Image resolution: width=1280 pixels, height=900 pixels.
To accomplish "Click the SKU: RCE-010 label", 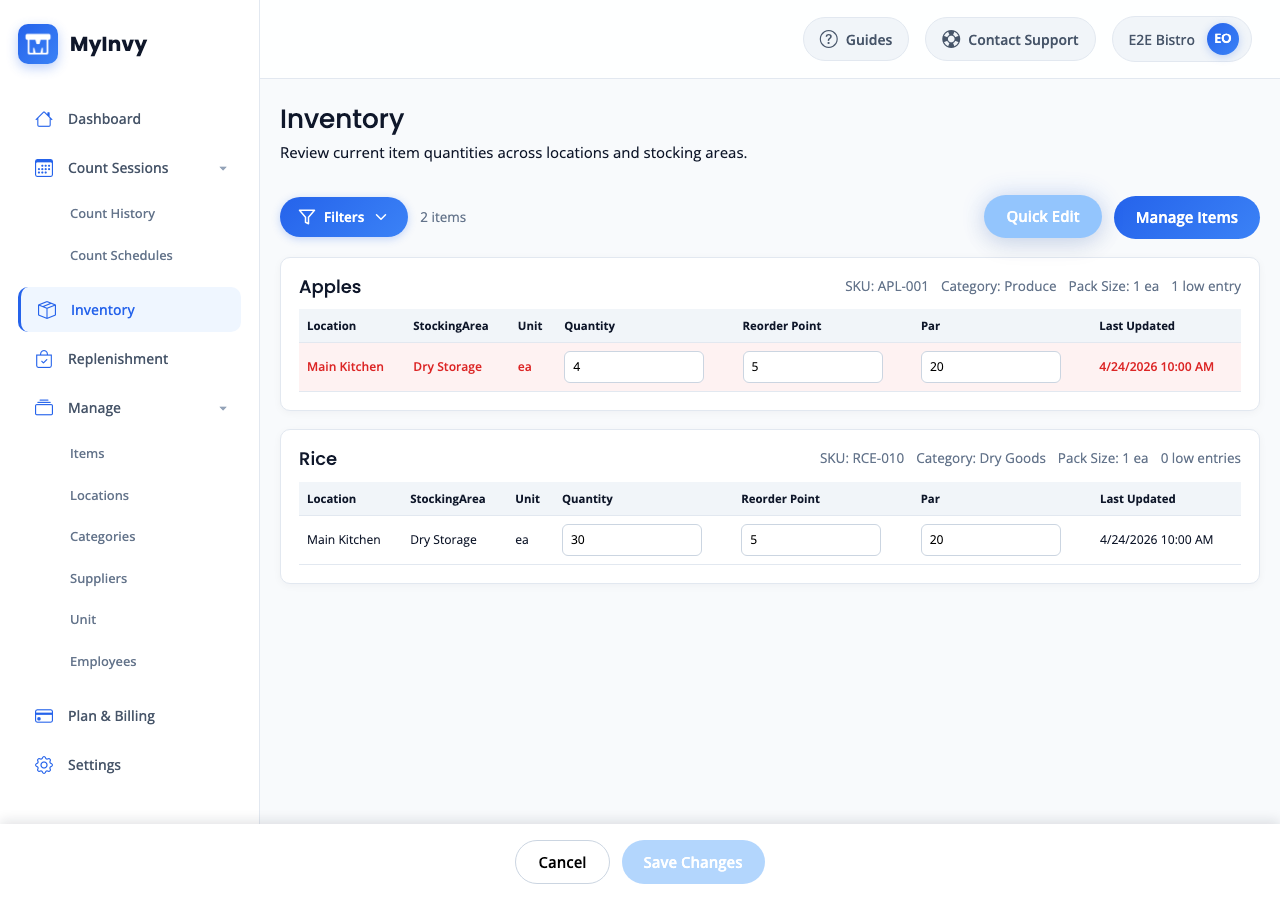I will click(x=862, y=459).
